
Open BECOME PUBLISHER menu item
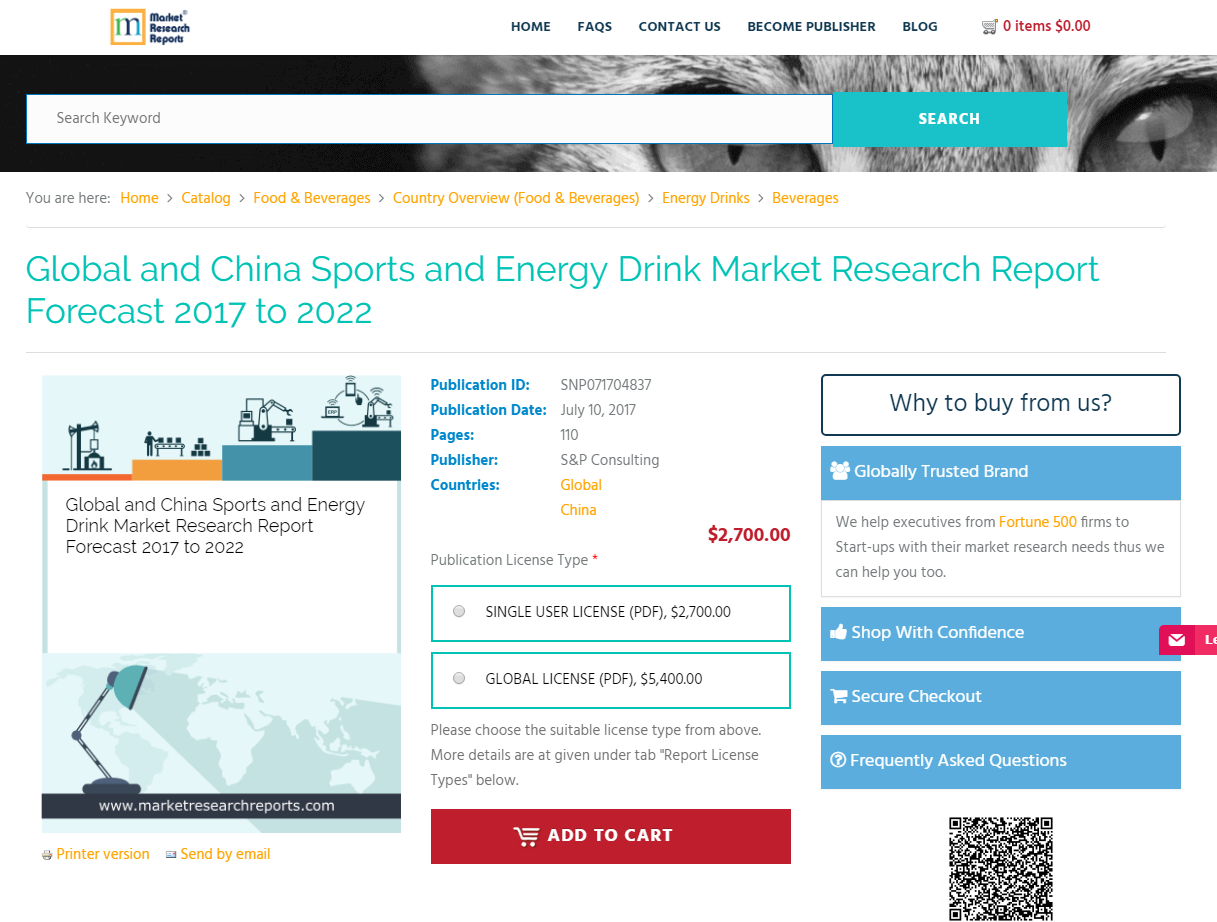point(811,27)
